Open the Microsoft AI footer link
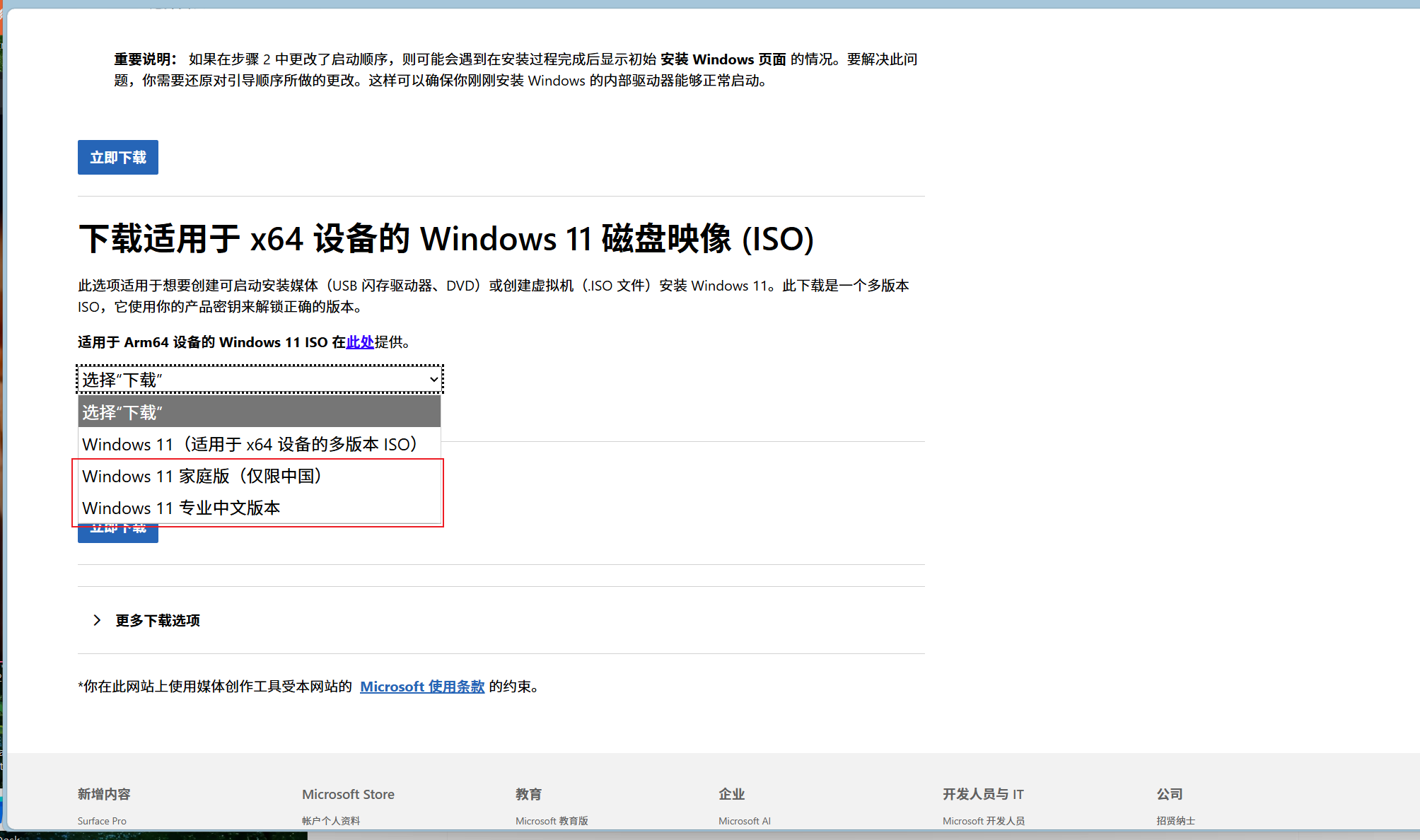Screen dimensions: 1420x840 (x=745, y=821)
